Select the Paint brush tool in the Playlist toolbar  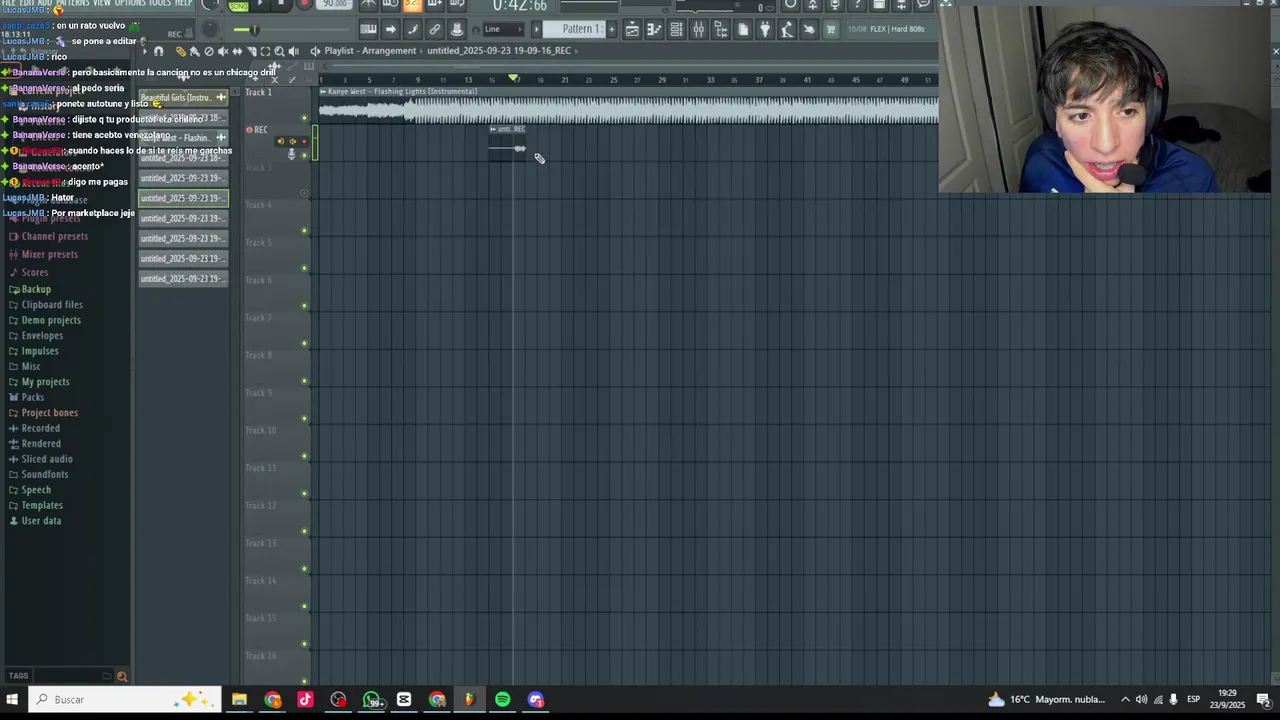194,51
